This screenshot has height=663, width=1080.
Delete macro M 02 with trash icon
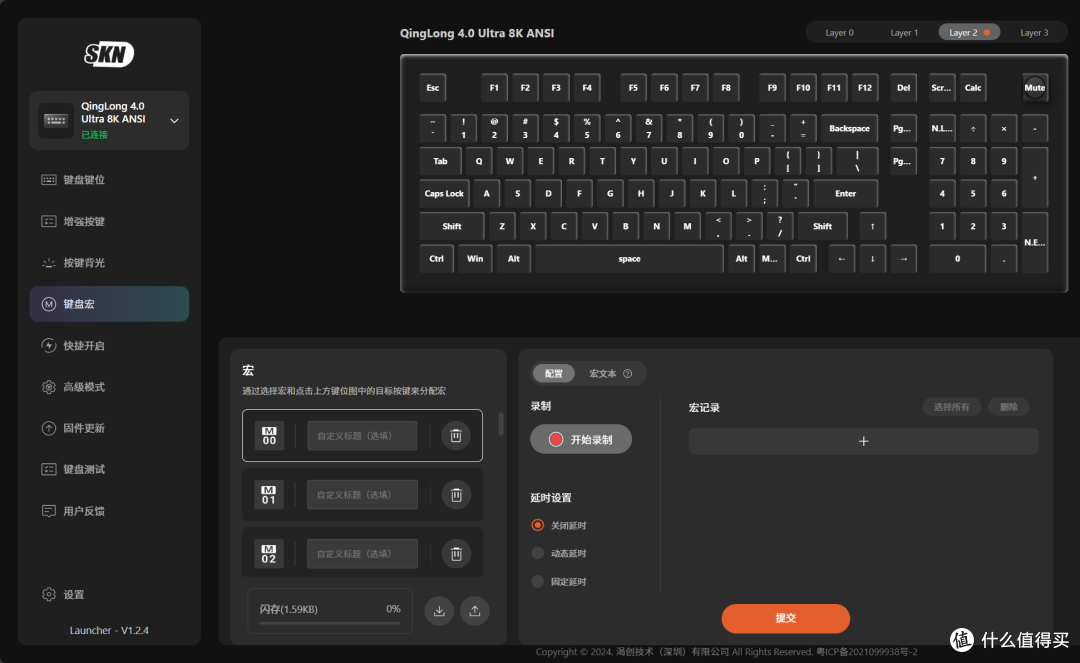tap(456, 554)
